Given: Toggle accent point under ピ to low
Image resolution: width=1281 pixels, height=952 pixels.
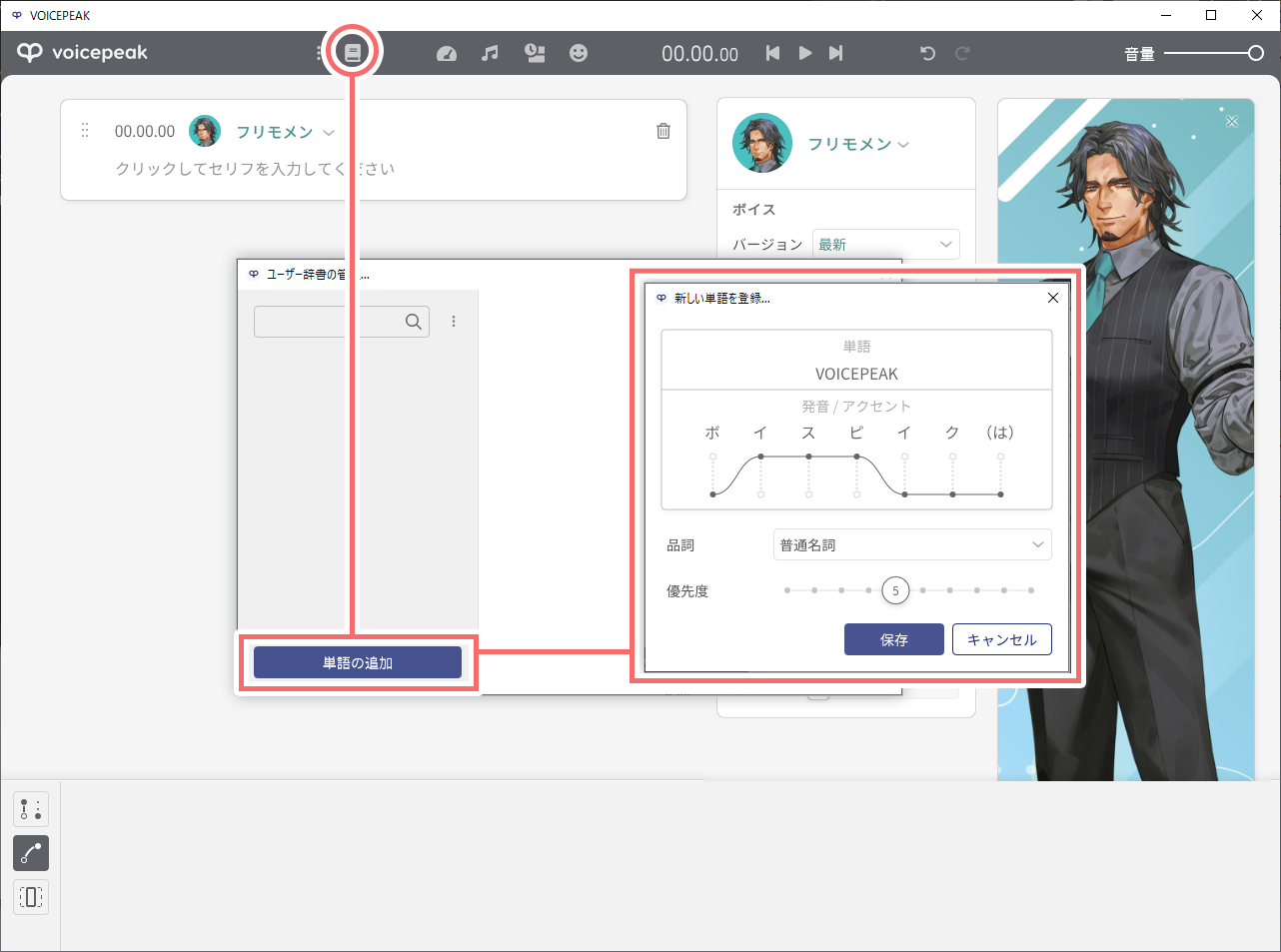Looking at the screenshot, I should (856, 494).
